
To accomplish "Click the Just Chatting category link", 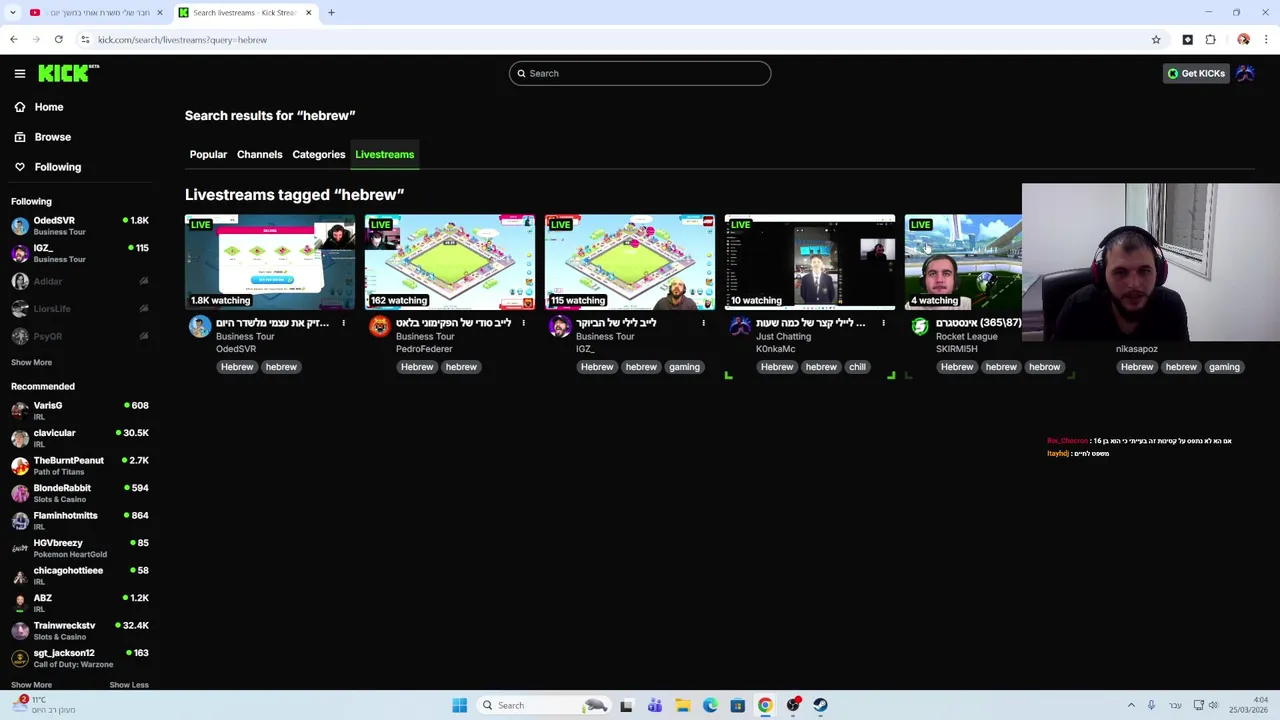I will (783, 337).
